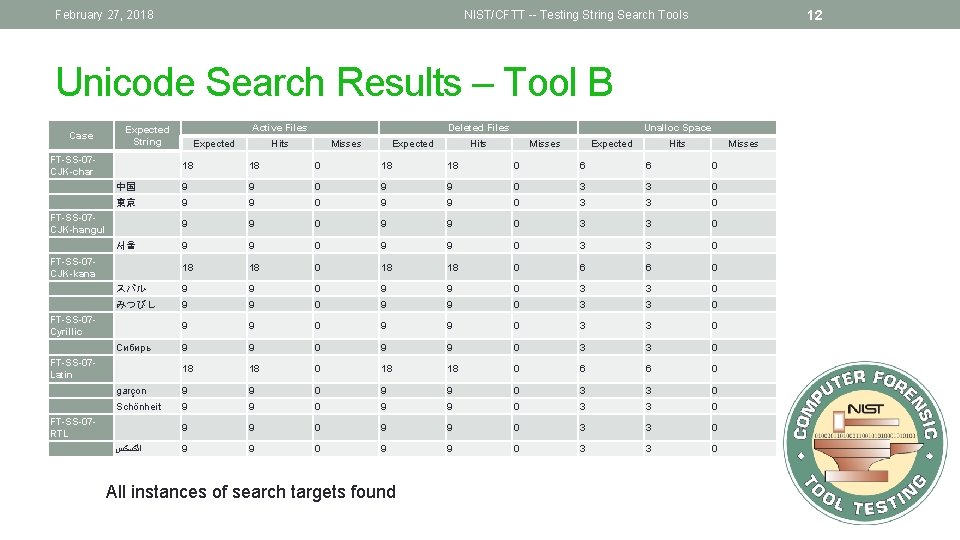Click the Misses subheader under Deleted Files
960x540 pixels.
tap(544, 143)
